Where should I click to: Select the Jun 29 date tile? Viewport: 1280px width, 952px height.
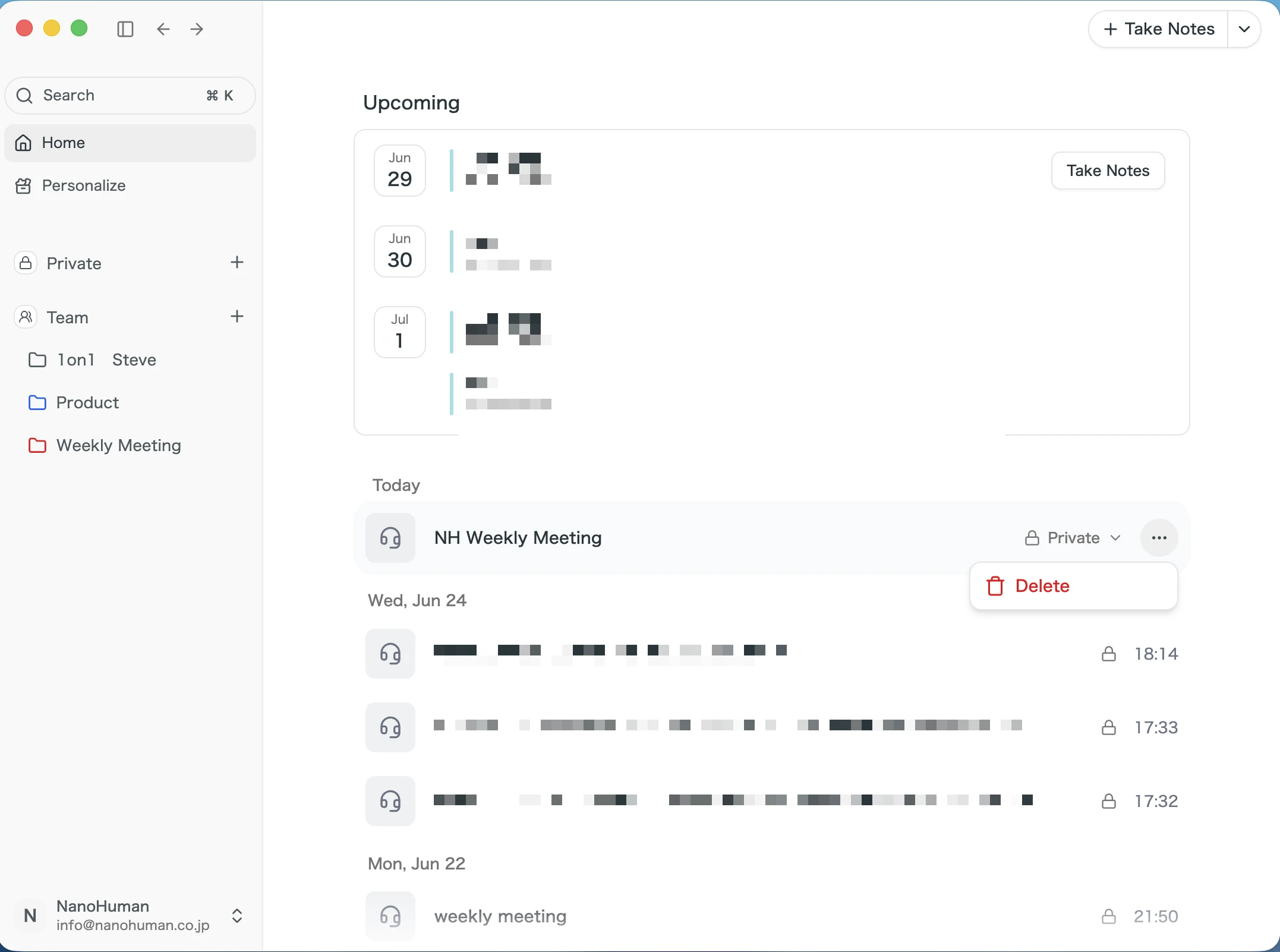click(400, 171)
